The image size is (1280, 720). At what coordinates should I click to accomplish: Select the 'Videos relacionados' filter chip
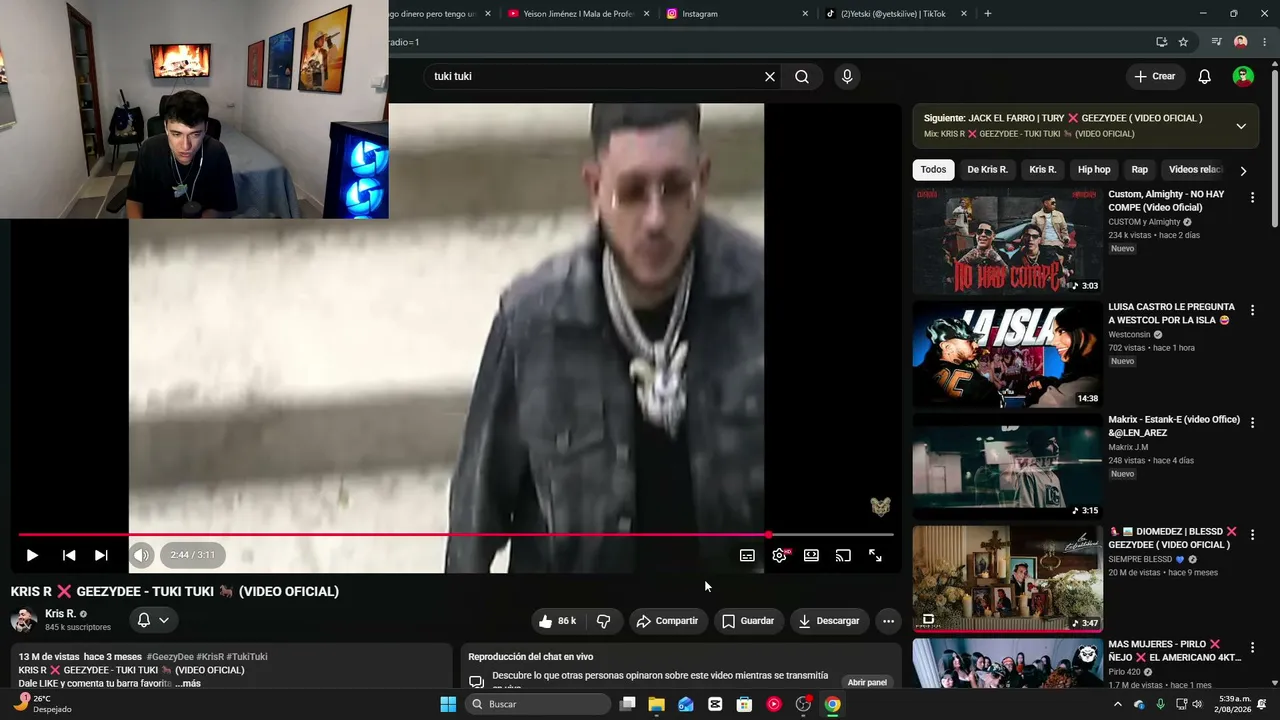pyautogui.click(x=1195, y=170)
